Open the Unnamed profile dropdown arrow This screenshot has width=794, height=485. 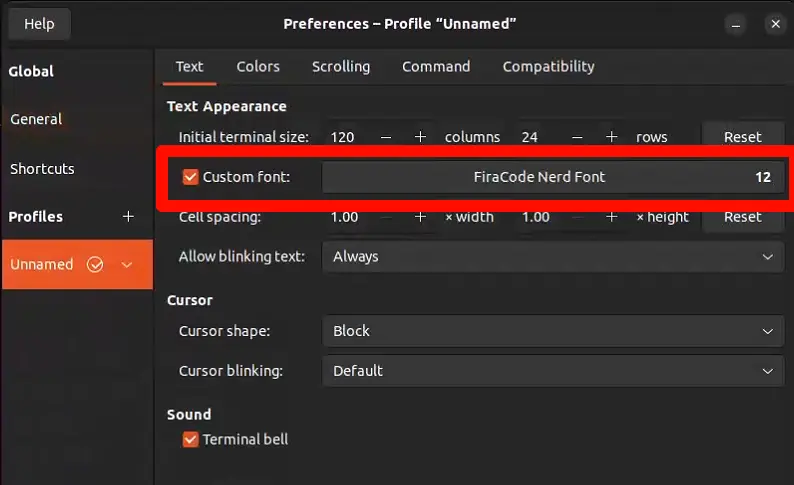pyautogui.click(x=127, y=265)
